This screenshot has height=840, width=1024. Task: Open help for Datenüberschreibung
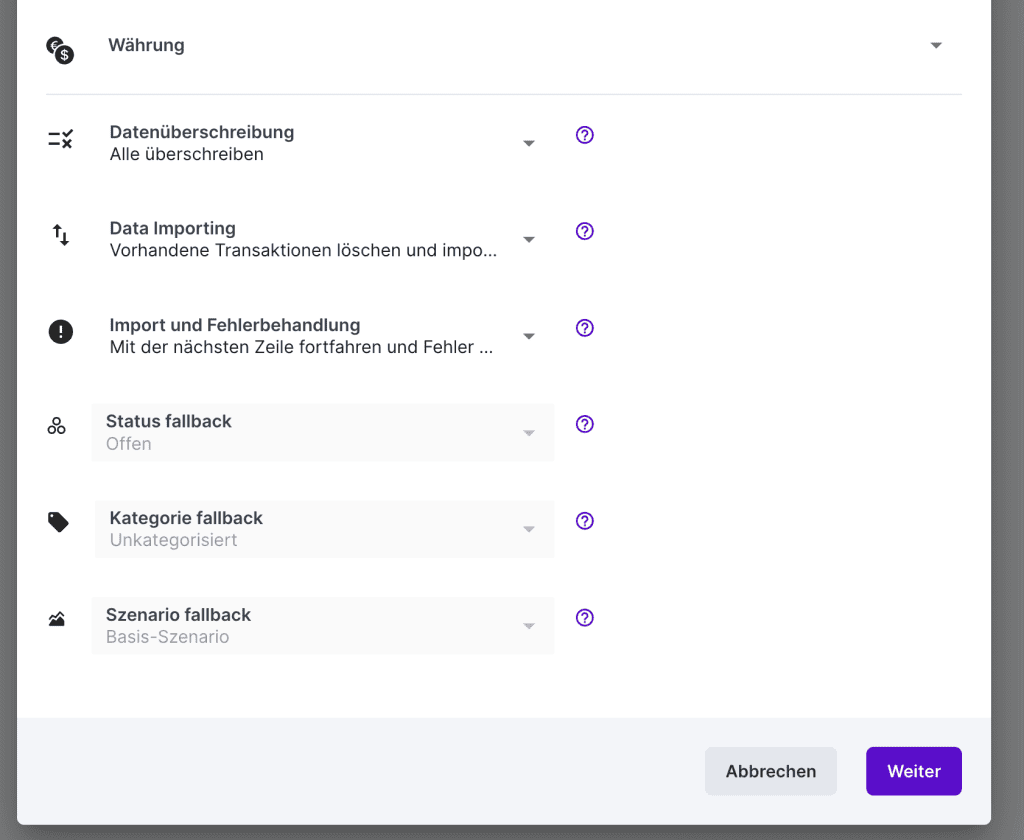coord(585,135)
